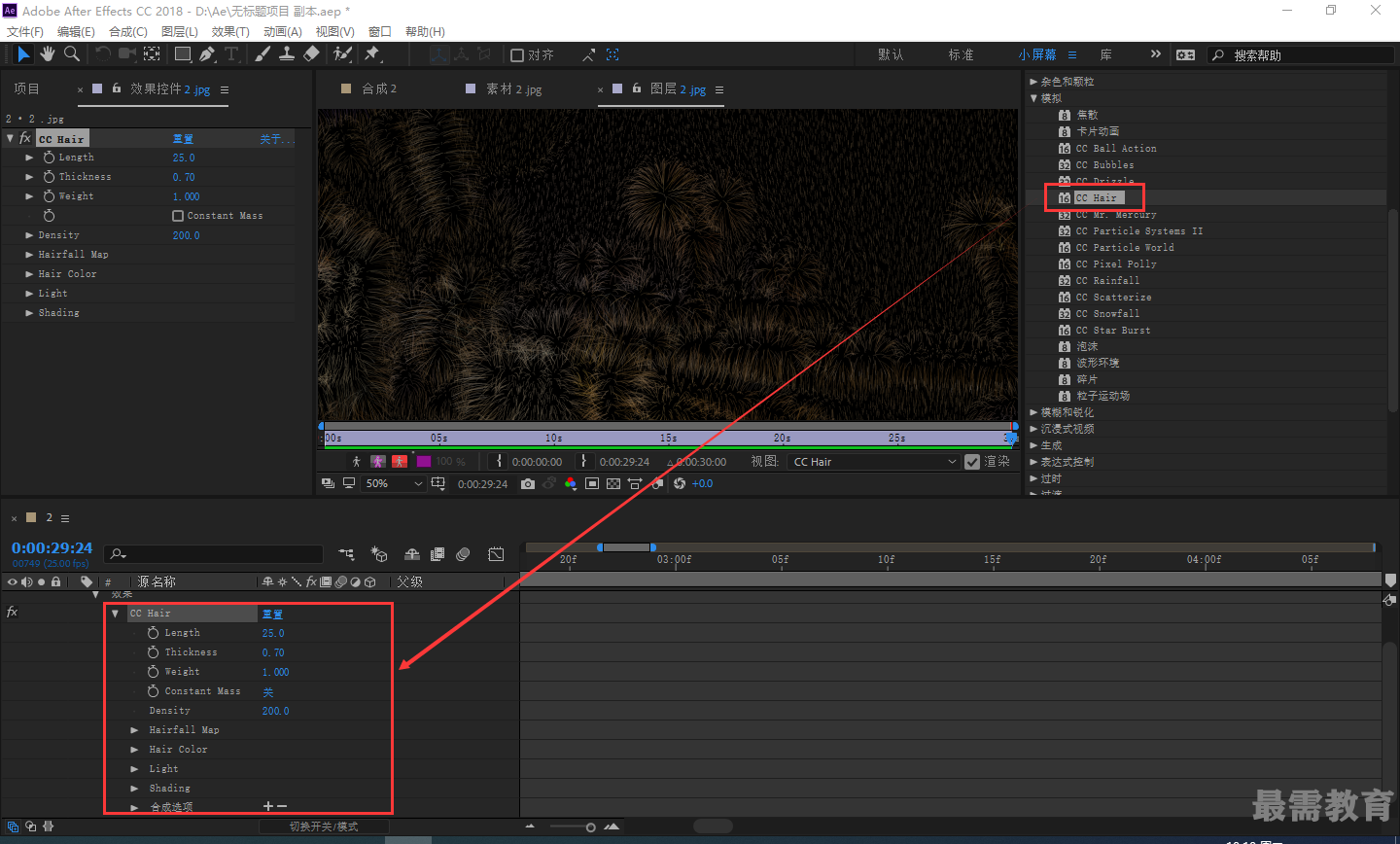Select the Eraser tool

(311, 54)
